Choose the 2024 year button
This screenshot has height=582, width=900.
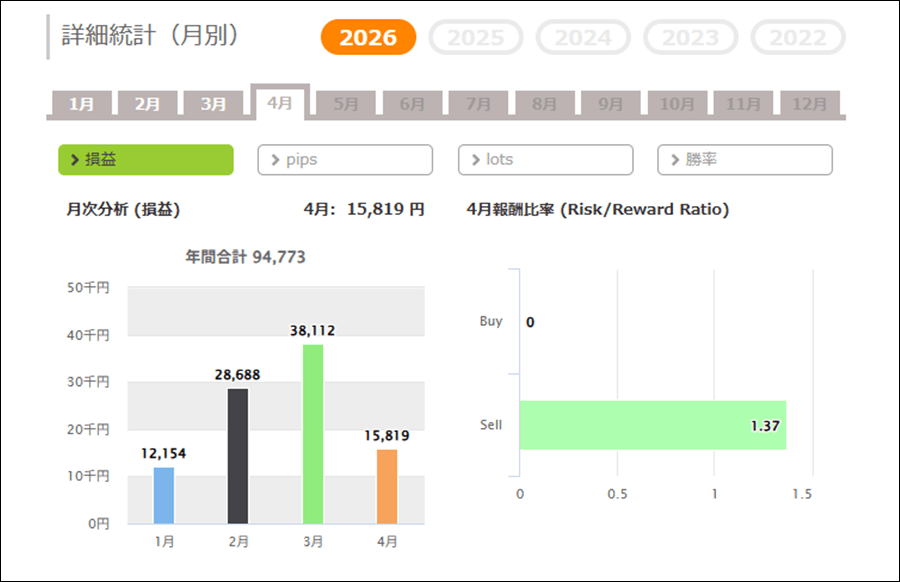click(583, 38)
